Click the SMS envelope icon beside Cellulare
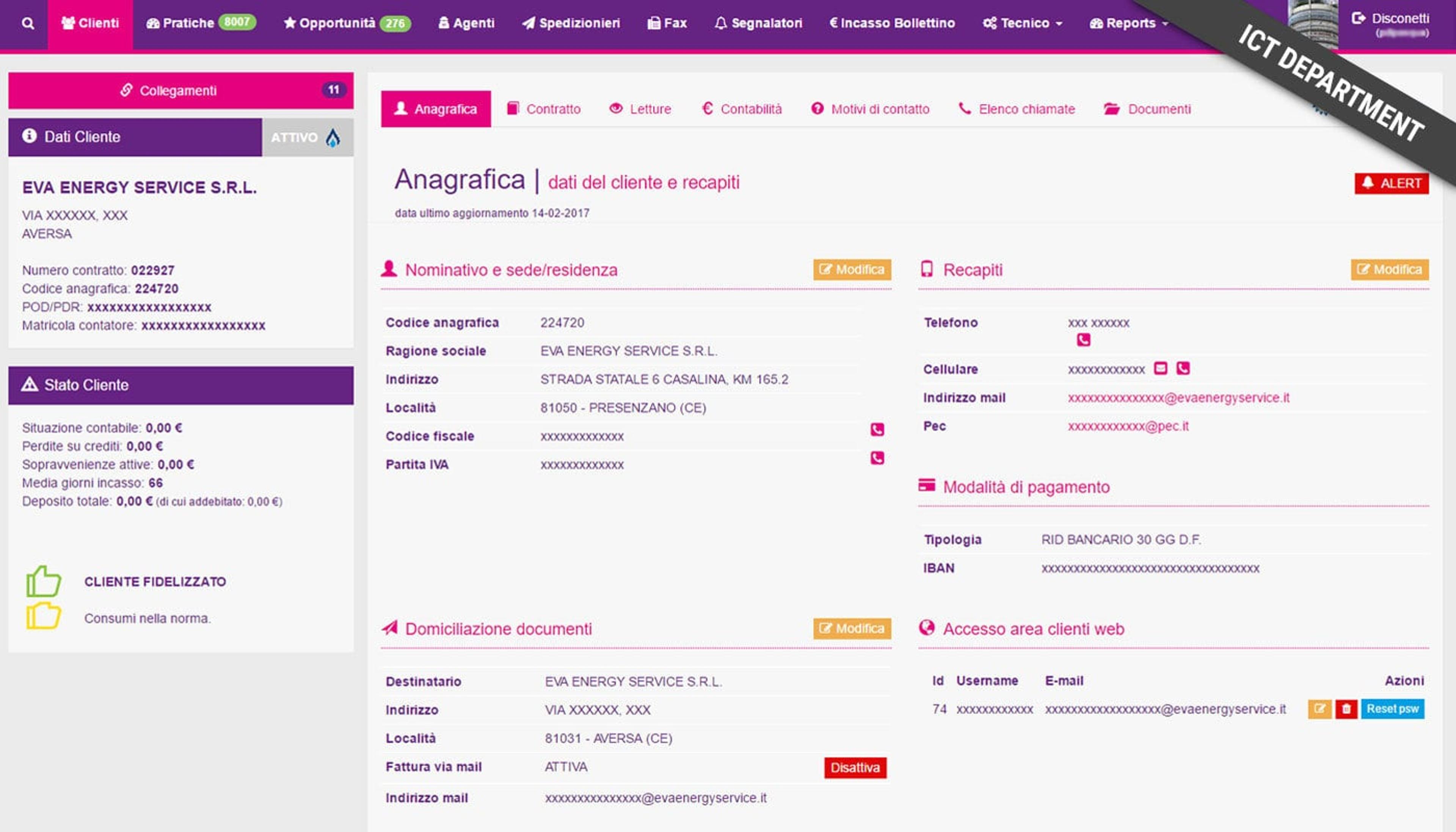1456x832 pixels. coord(1160,368)
